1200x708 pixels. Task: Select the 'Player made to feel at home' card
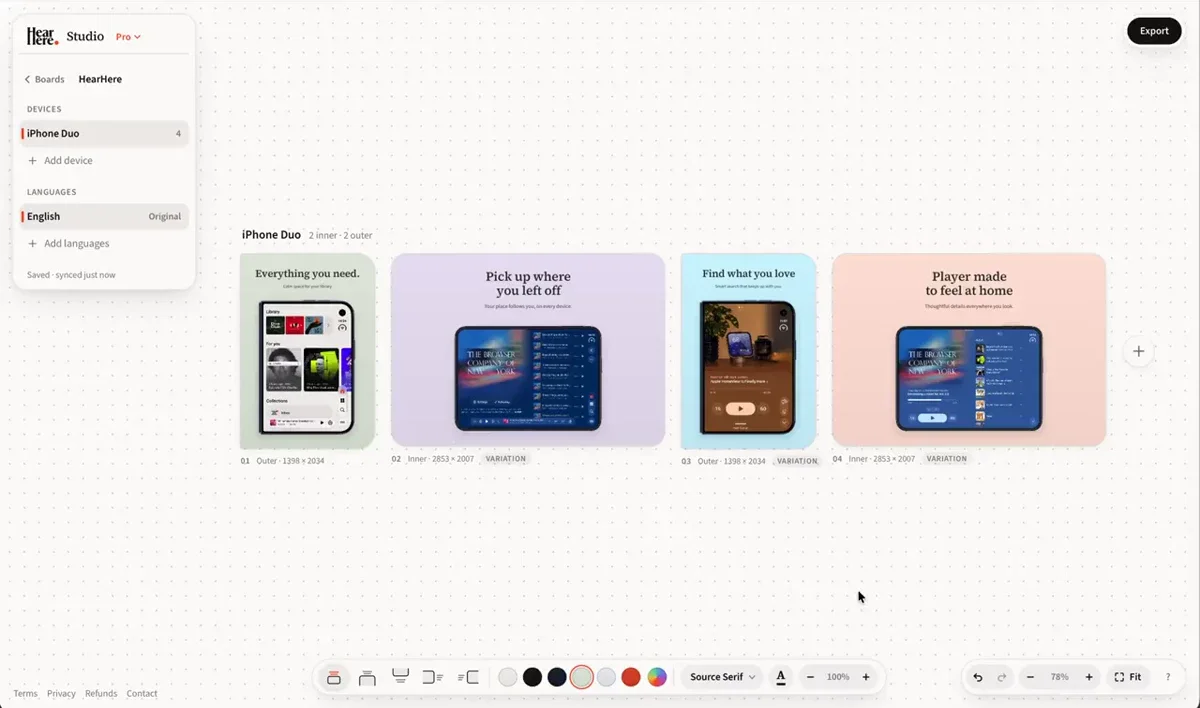pos(969,349)
